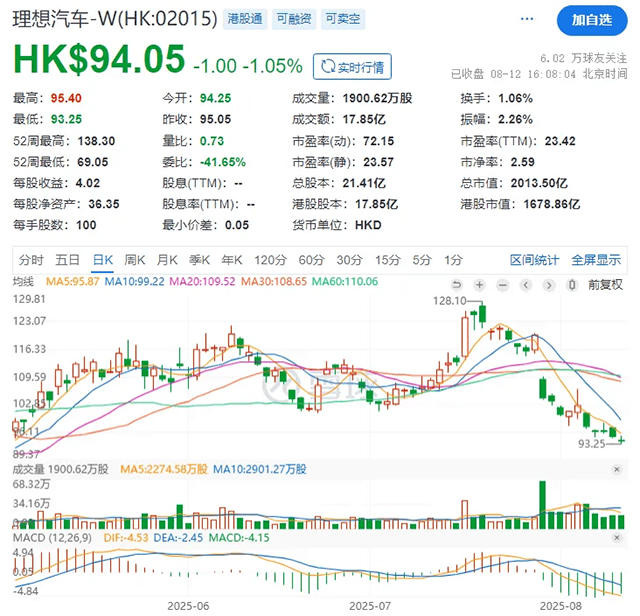Click the MA30:108.65 legend label
This screenshot has width=640, height=616.
click(x=273, y=282)
